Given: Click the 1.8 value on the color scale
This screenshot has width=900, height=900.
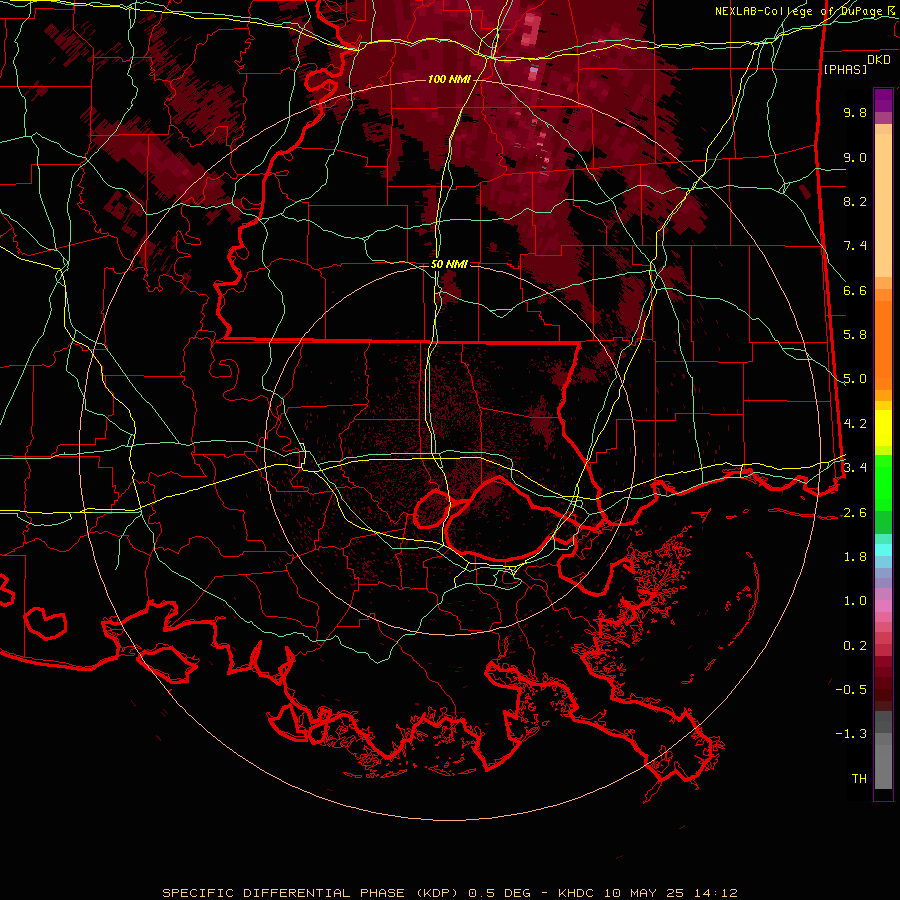Looking at the screenshot, I should click(x=855, y=557).
